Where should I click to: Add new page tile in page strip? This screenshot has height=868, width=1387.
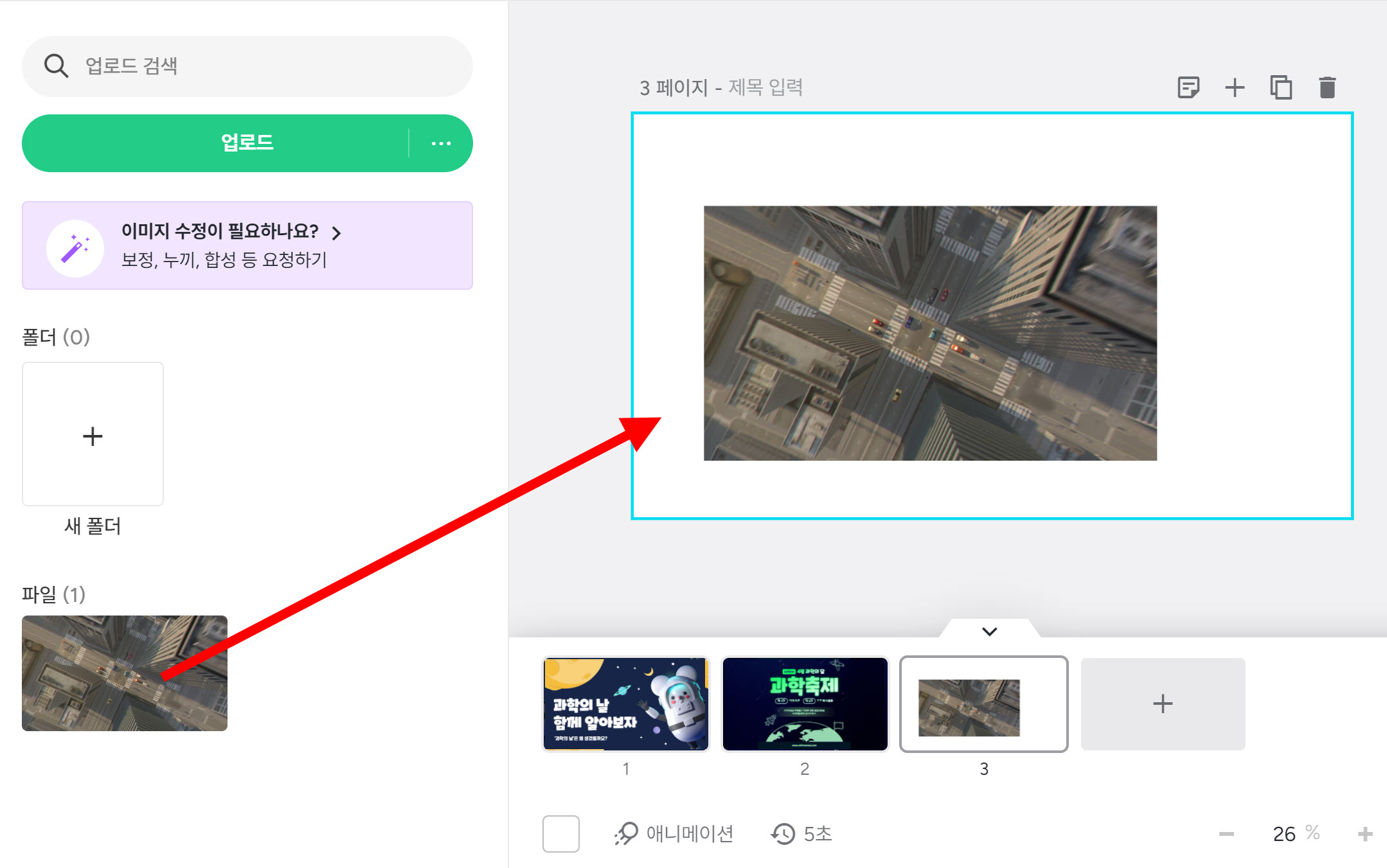point(1162,704)
